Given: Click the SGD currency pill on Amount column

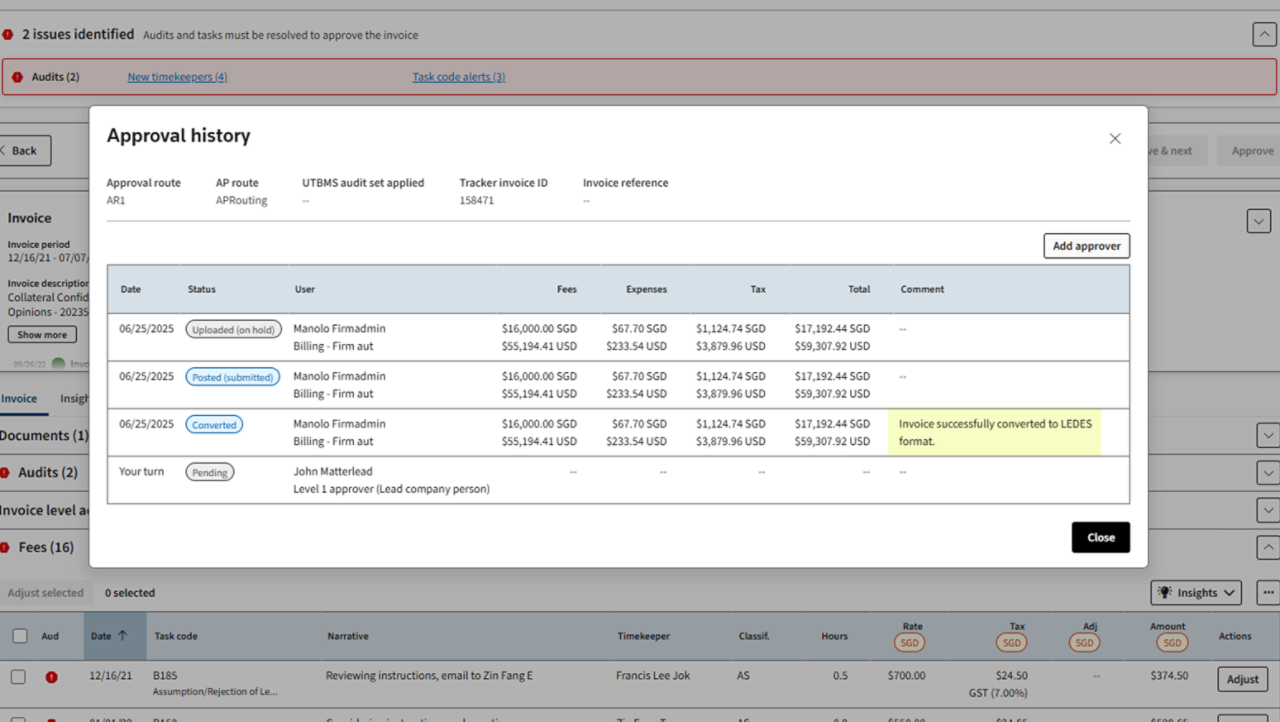Looking at the screenshot, I should point(1171,643).
